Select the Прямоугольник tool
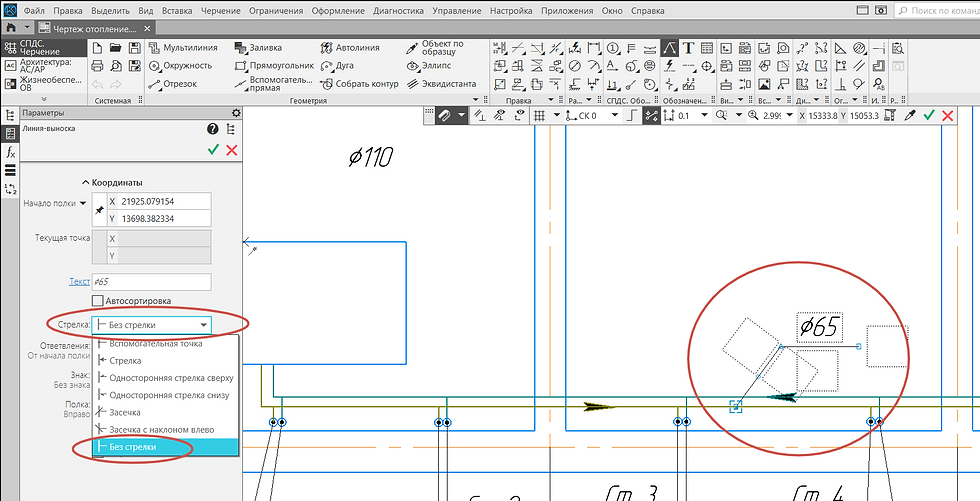This screenshot has height=501, width=980. click(x=274, y=66)
